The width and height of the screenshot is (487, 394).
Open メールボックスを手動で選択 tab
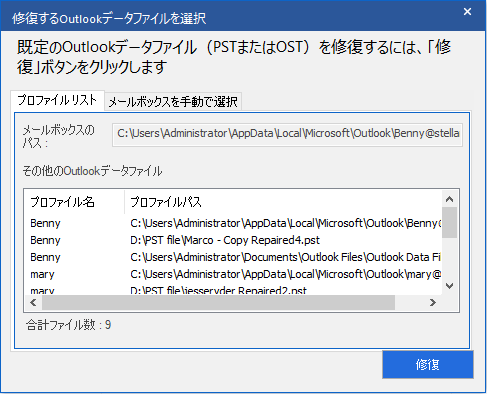pos(173,101)
